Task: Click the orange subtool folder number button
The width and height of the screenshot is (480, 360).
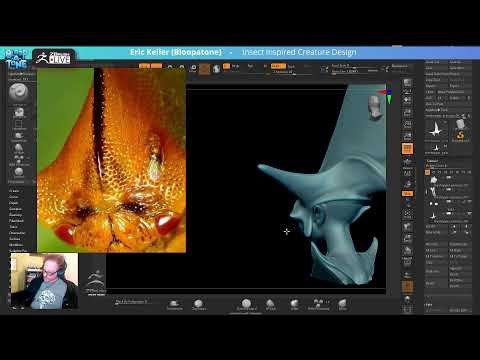Action: 428,172
